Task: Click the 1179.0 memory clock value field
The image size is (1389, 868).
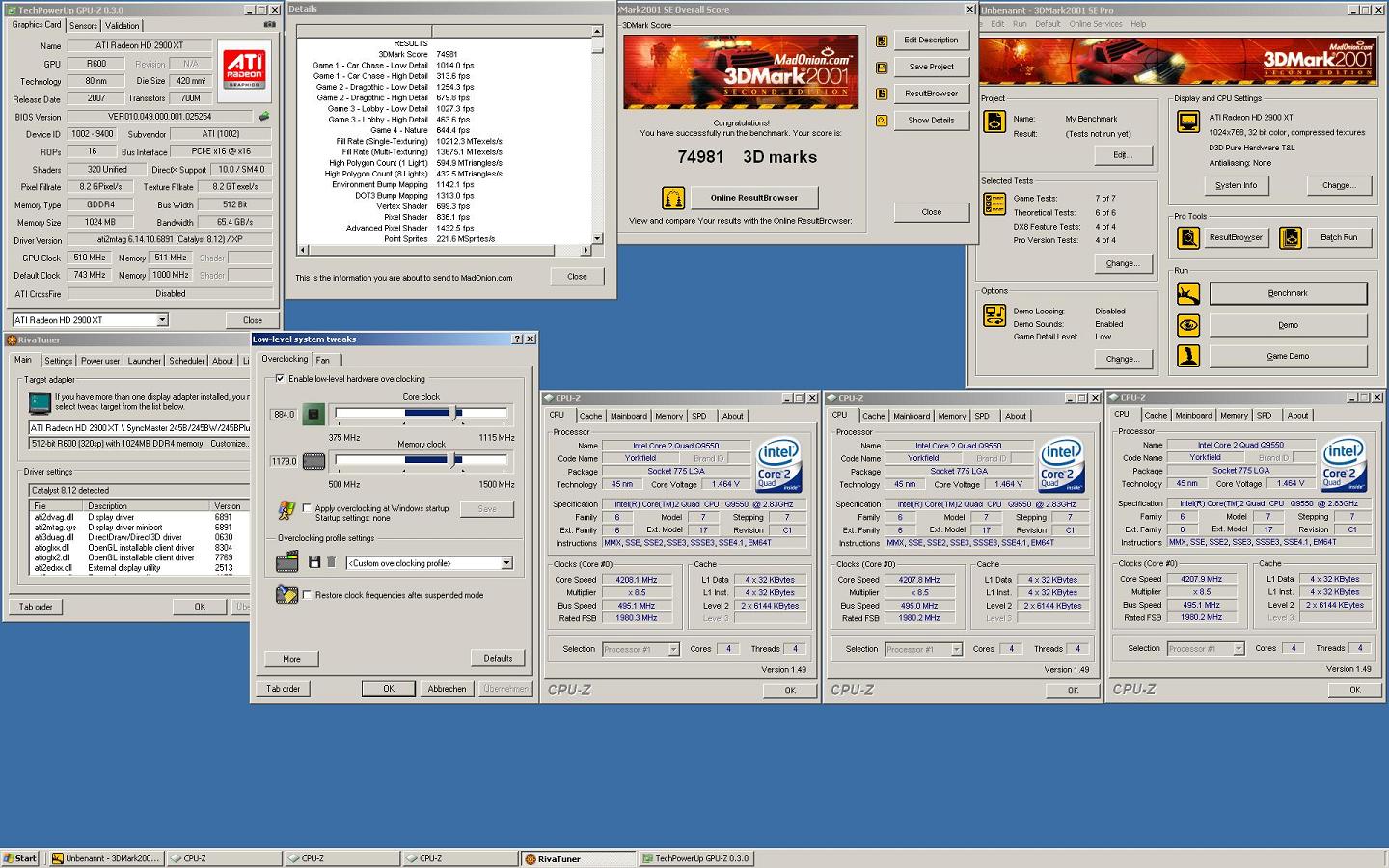Action: (284, 461)
